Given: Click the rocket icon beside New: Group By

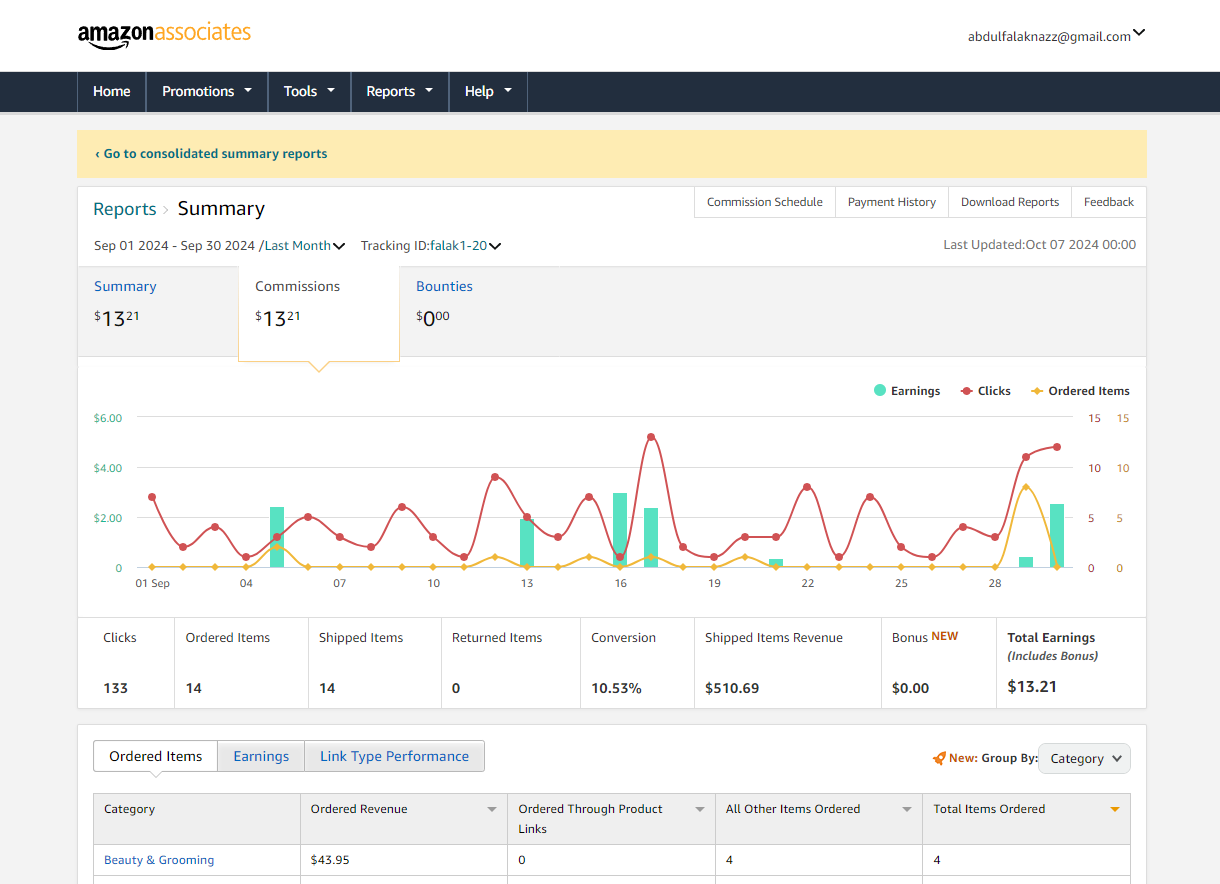Looking at the screenshot, I should pyautogui.click(x=939, y=758).
